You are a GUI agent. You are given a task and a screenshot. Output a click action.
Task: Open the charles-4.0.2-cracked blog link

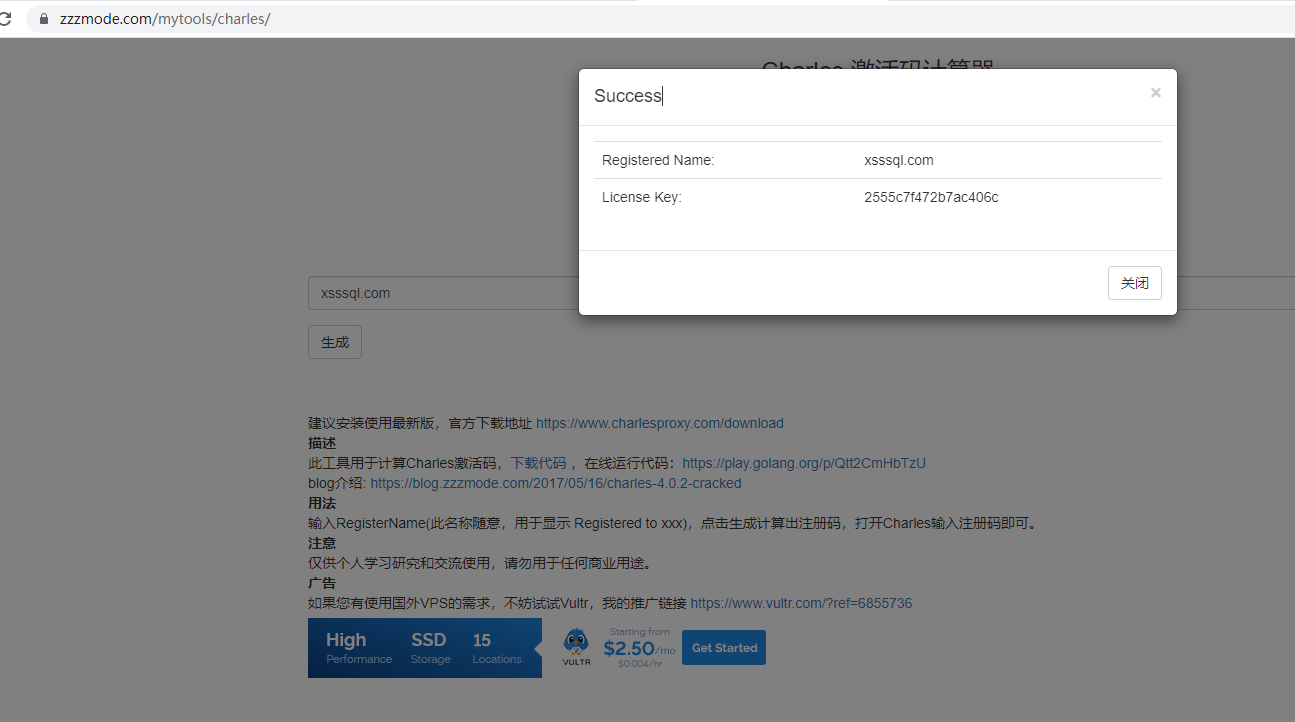[556, 482]
